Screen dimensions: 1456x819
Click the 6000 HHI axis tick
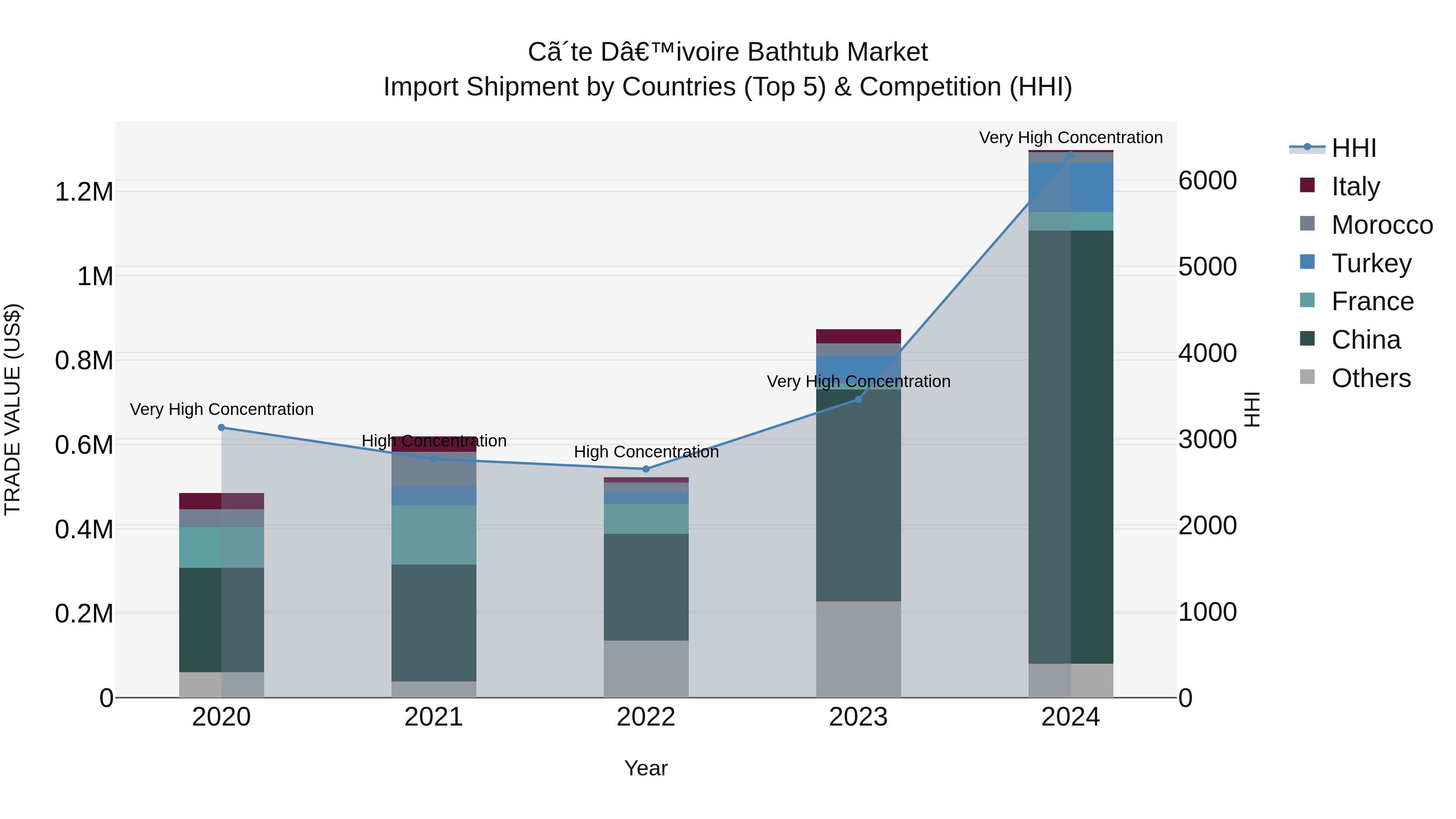pos(1208,181)
